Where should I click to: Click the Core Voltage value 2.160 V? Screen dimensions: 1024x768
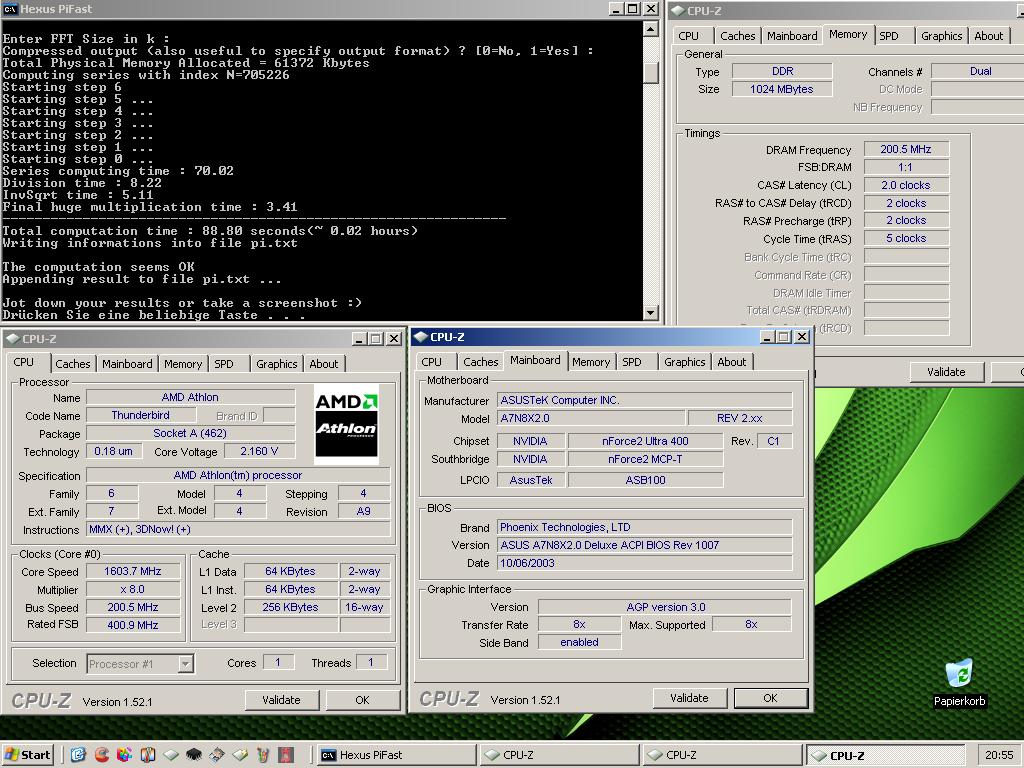[259, 451]
